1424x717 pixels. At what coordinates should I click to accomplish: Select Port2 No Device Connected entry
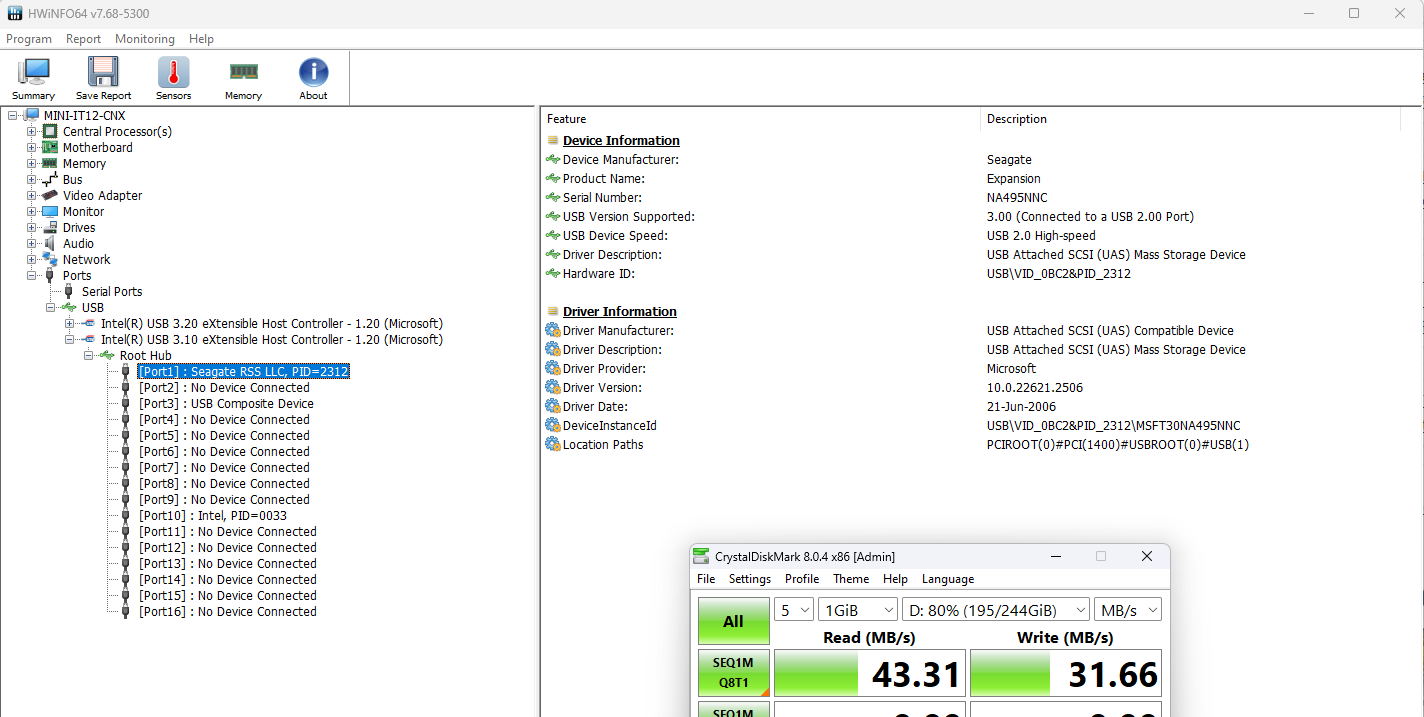click(x=224, y=387)
